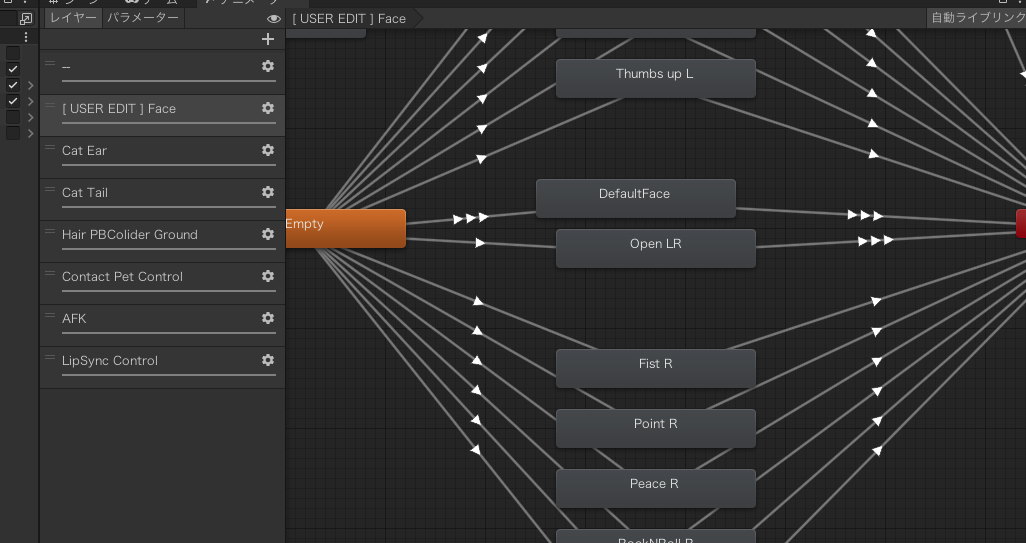This screenshot has width=1026, height=543.
Task: Switch to the パラメーター tab
Action: (143, 18)
